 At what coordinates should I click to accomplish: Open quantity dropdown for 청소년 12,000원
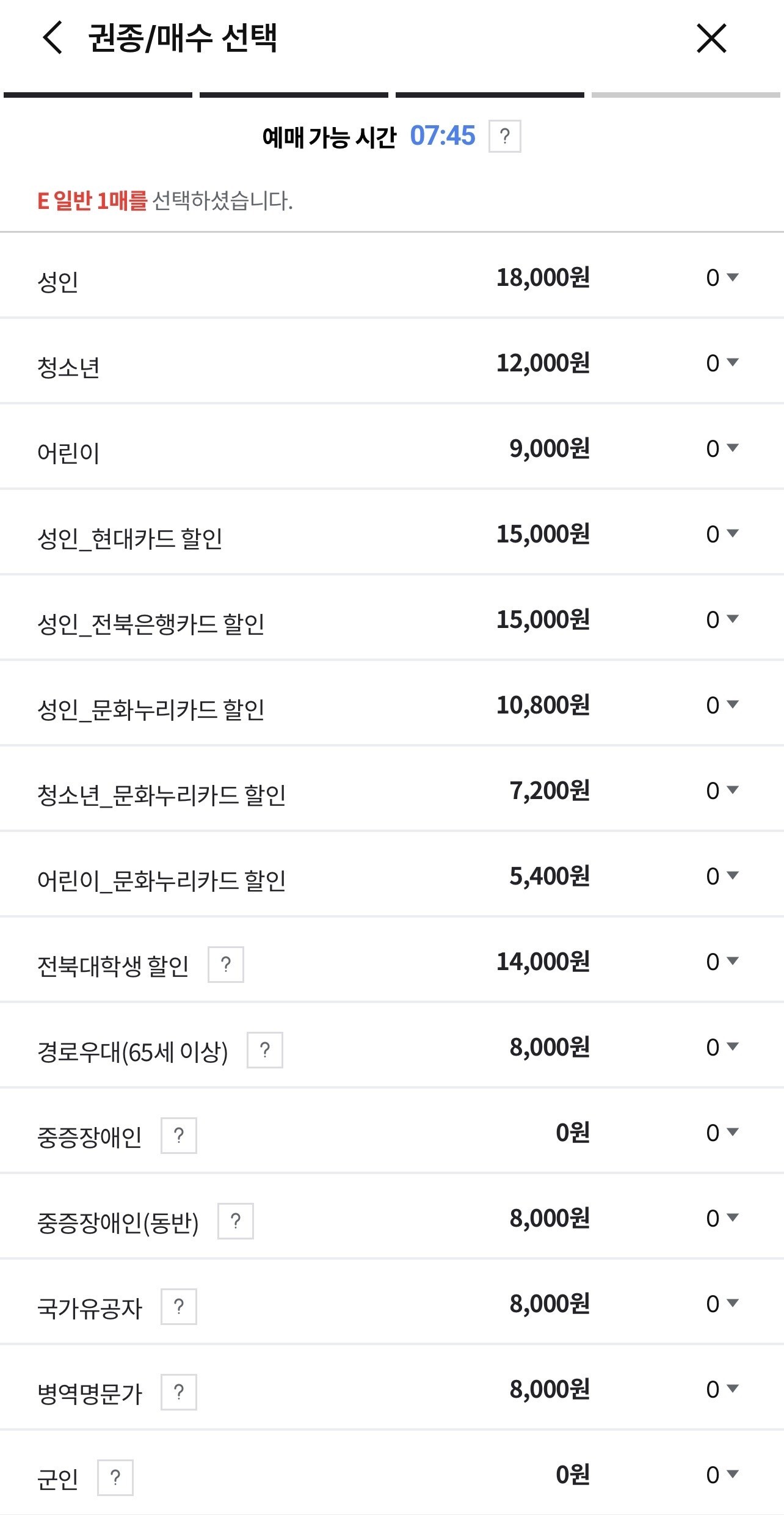[x=722, y=363]
